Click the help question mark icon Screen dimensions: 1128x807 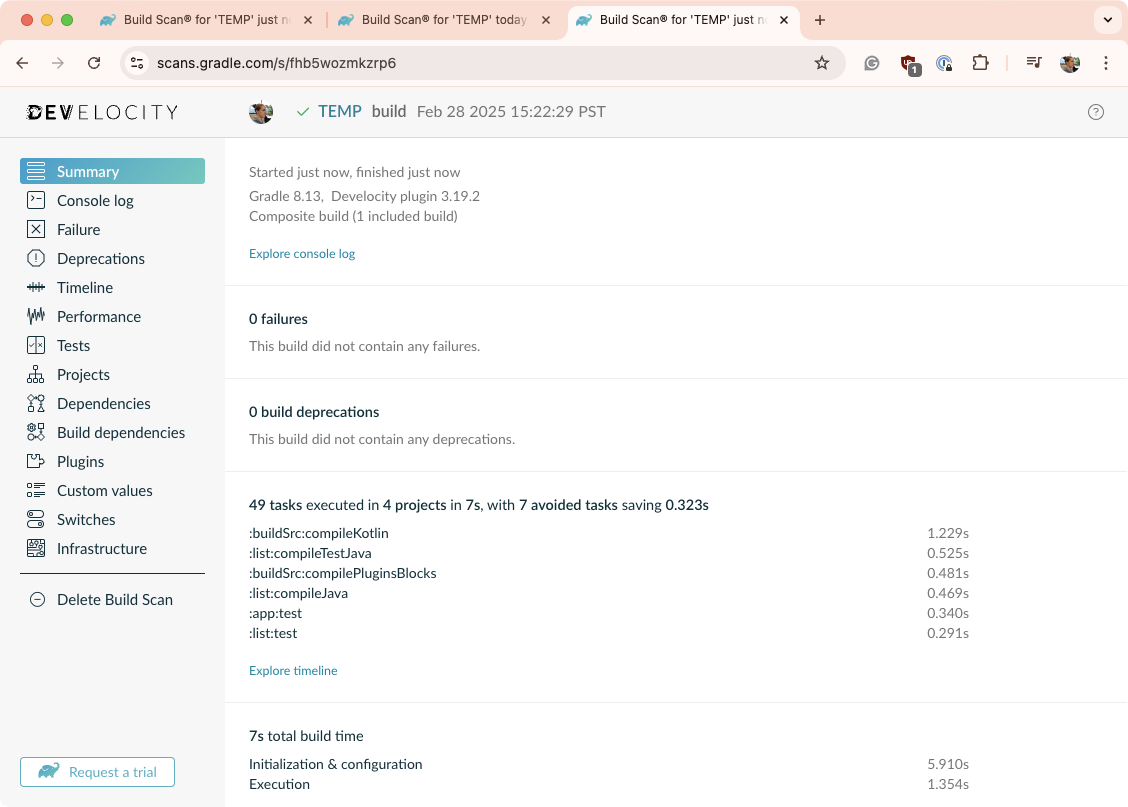click(1096, 112)
